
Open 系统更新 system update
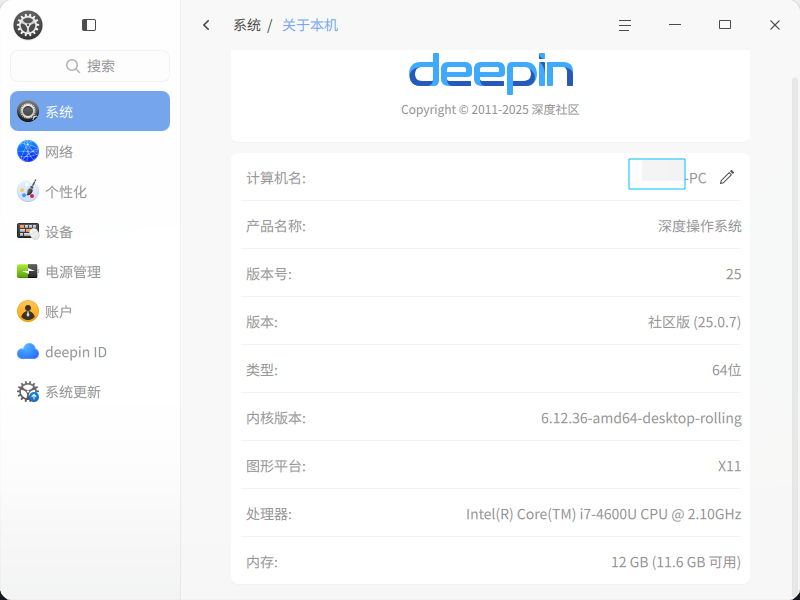pos(90,391)
